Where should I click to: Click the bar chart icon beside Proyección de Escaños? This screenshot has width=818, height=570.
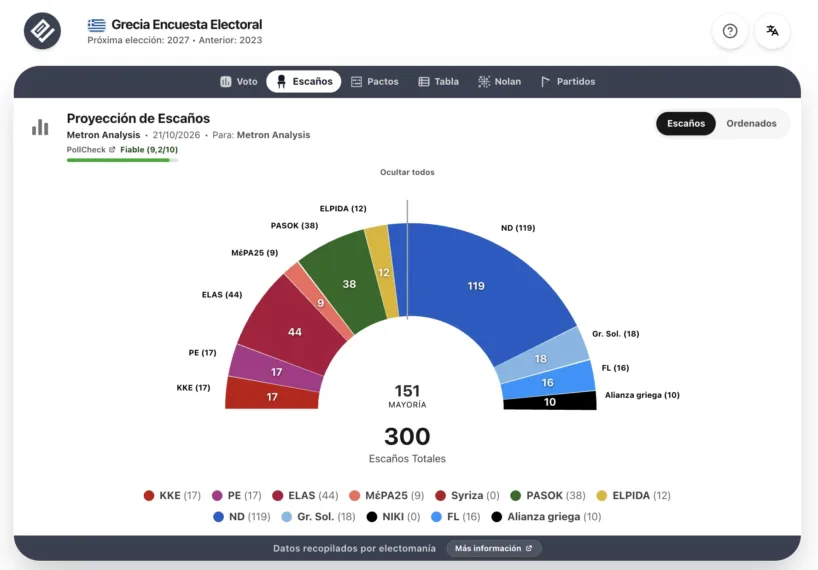point(40,127)
